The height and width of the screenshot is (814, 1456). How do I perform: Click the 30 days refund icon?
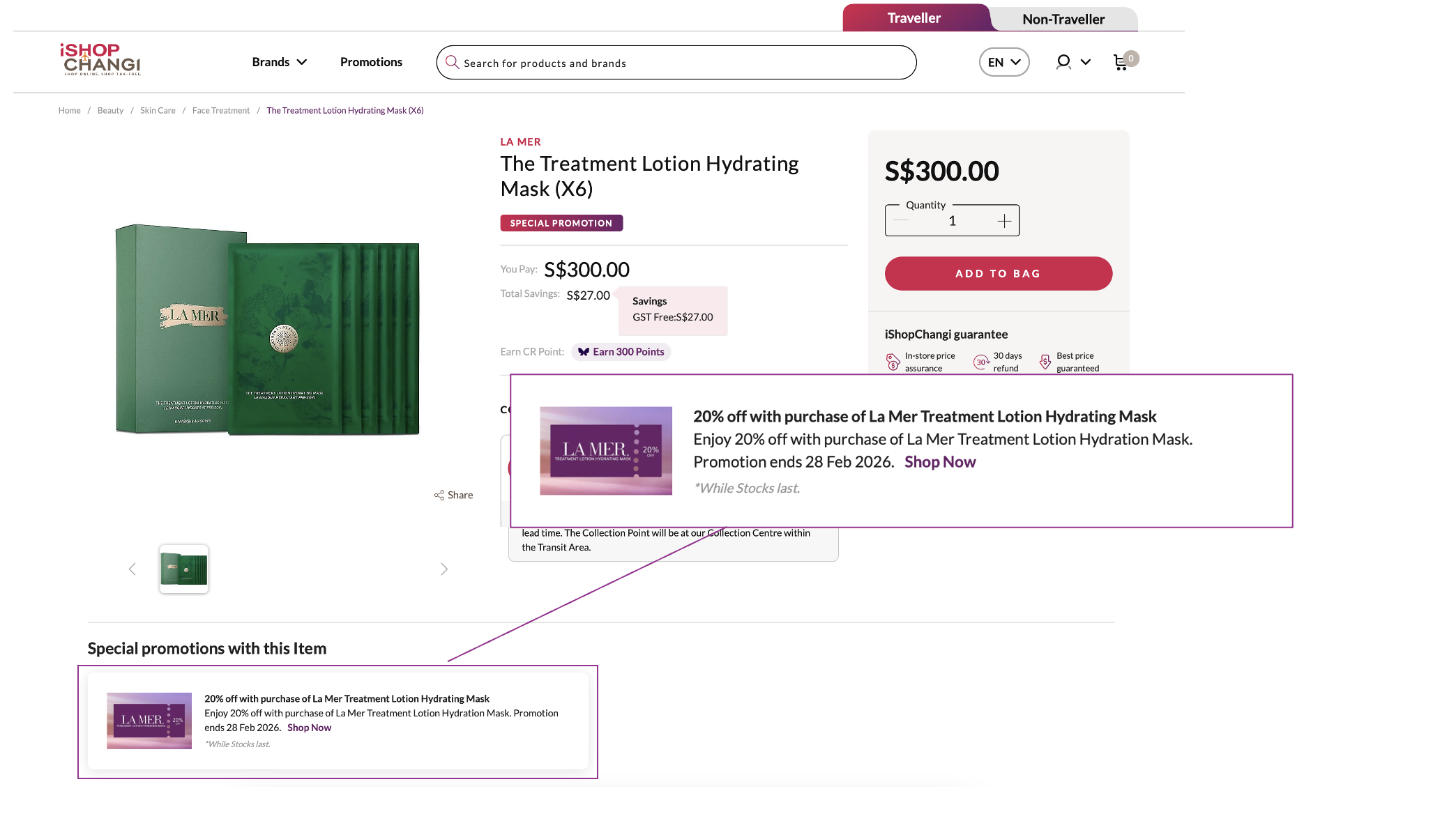pyautogui.click(x=981, y=362)
